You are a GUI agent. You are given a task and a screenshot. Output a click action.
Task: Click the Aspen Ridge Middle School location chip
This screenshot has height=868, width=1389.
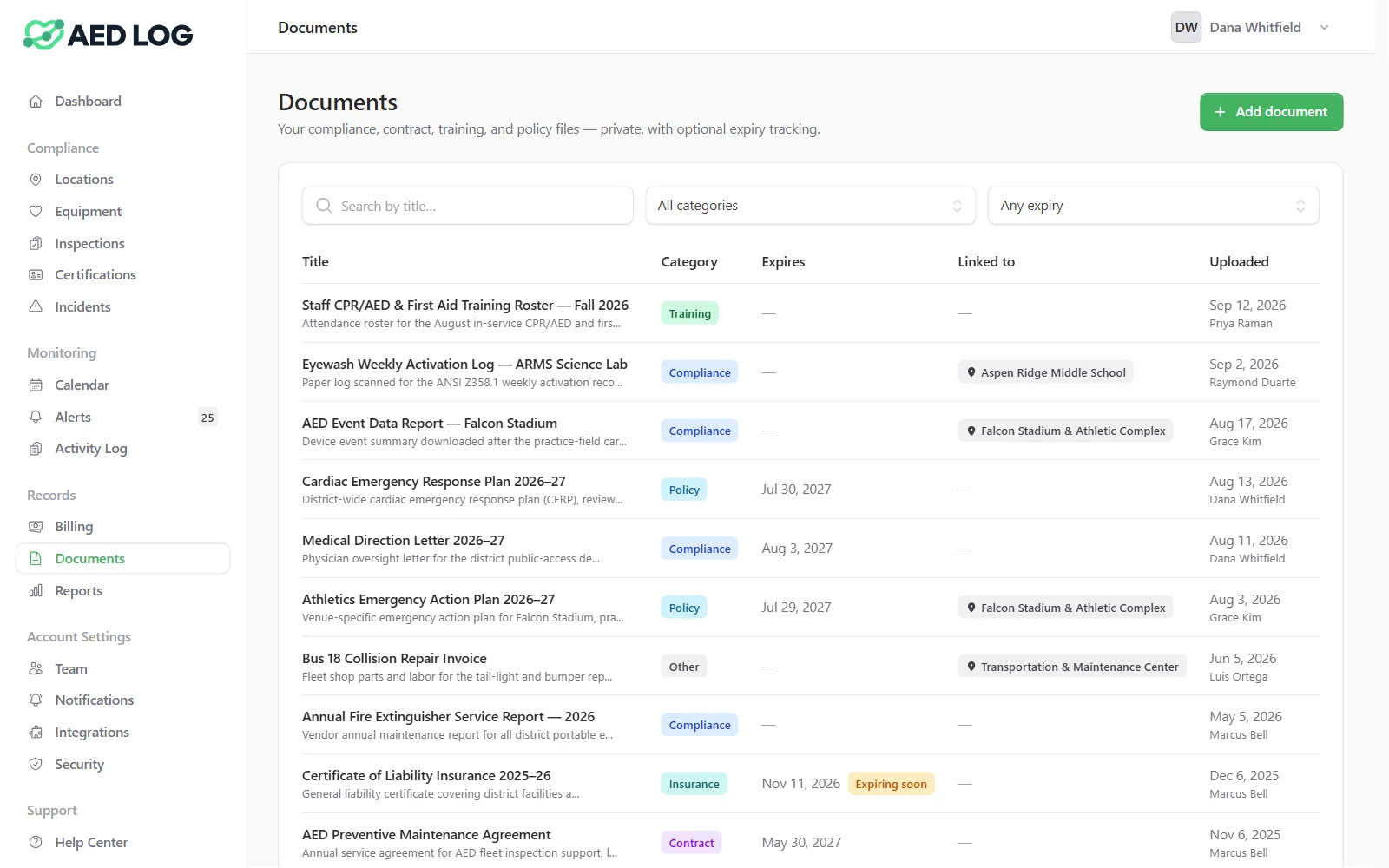click(x=1045, y=372)
